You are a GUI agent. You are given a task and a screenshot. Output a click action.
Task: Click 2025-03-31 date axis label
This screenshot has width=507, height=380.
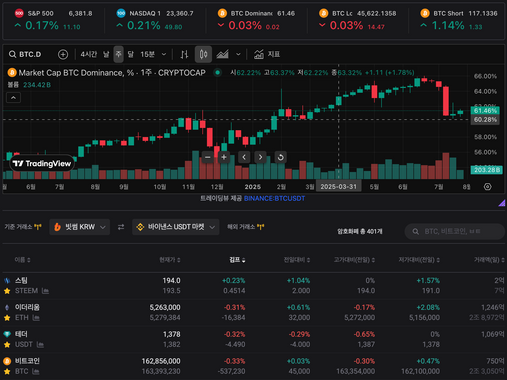pyautogui.click(x=338, y=187)
